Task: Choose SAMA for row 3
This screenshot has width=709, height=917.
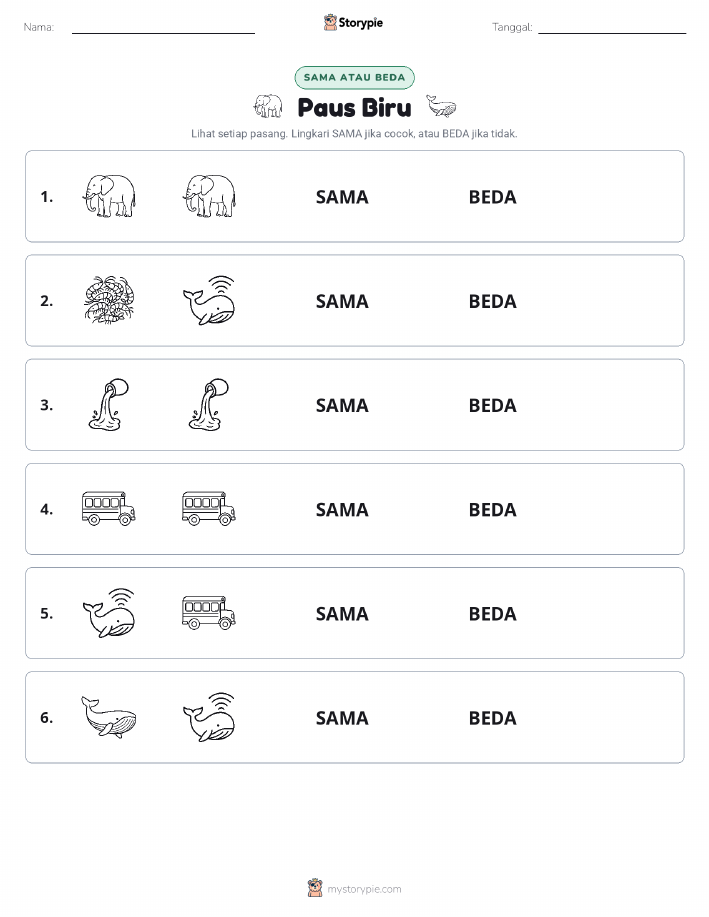Action: (x=342, y=405)
